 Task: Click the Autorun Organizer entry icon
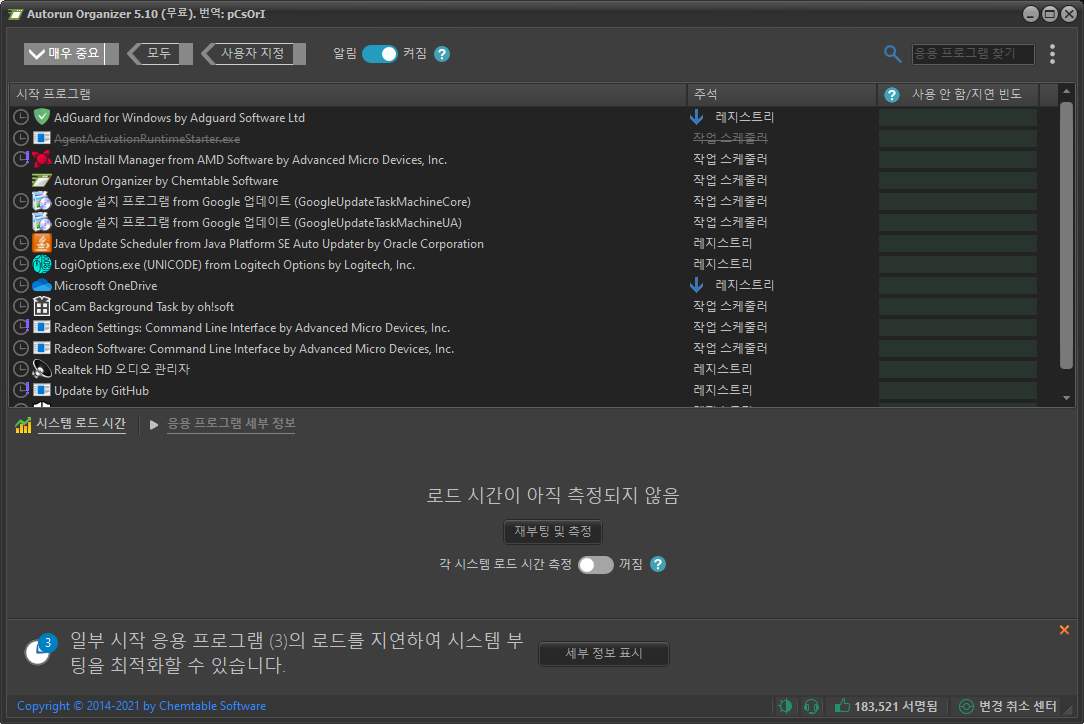[x=42, y=180]
